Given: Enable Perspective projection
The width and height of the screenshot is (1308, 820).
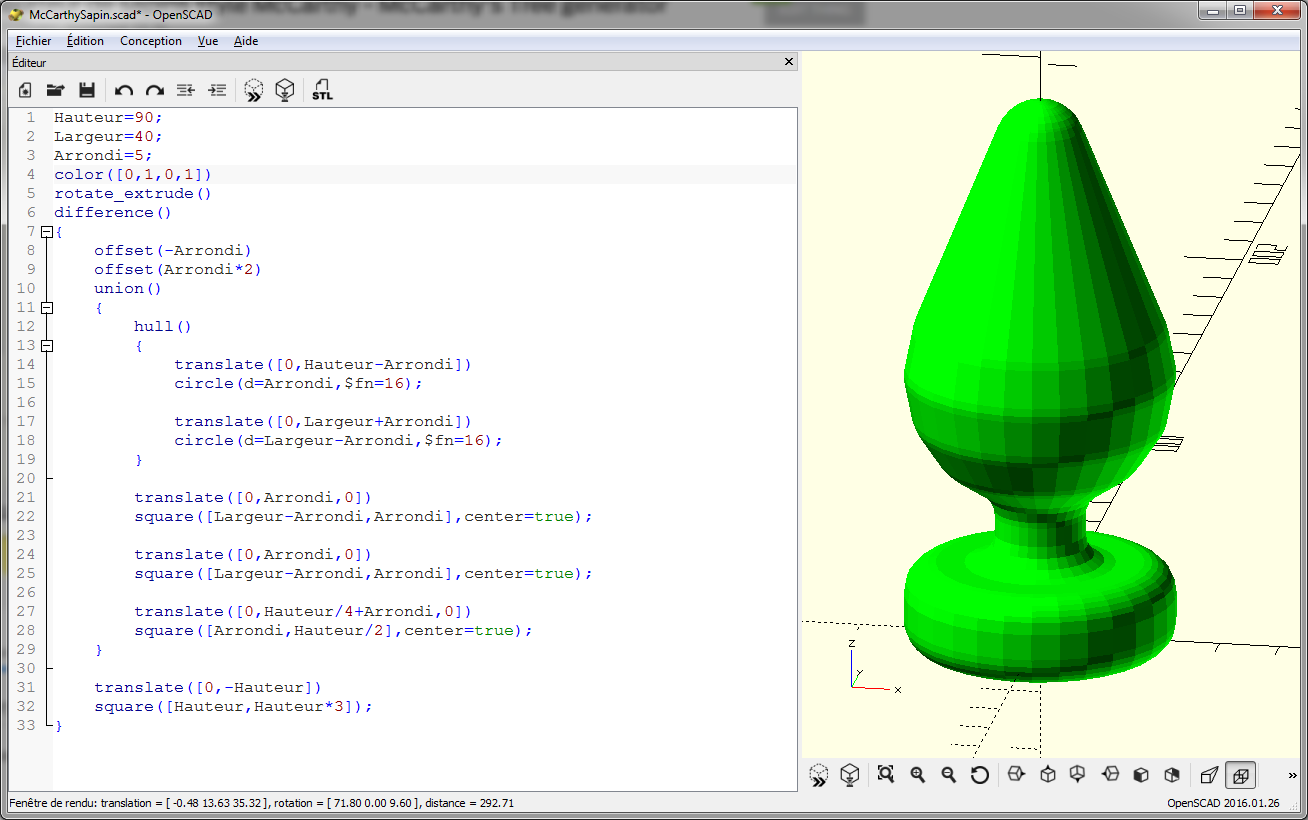Looking at the screenshot, I should (1209, 774).
